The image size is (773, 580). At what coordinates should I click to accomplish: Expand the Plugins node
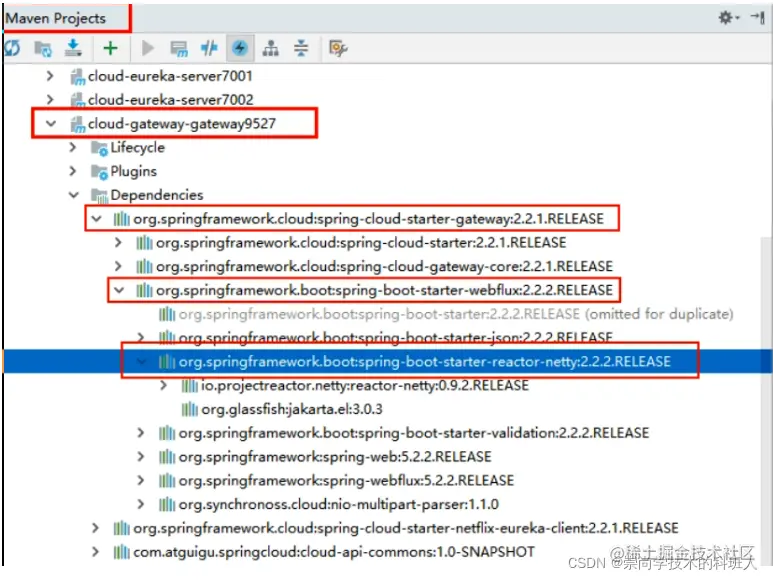tap(73, 171)
